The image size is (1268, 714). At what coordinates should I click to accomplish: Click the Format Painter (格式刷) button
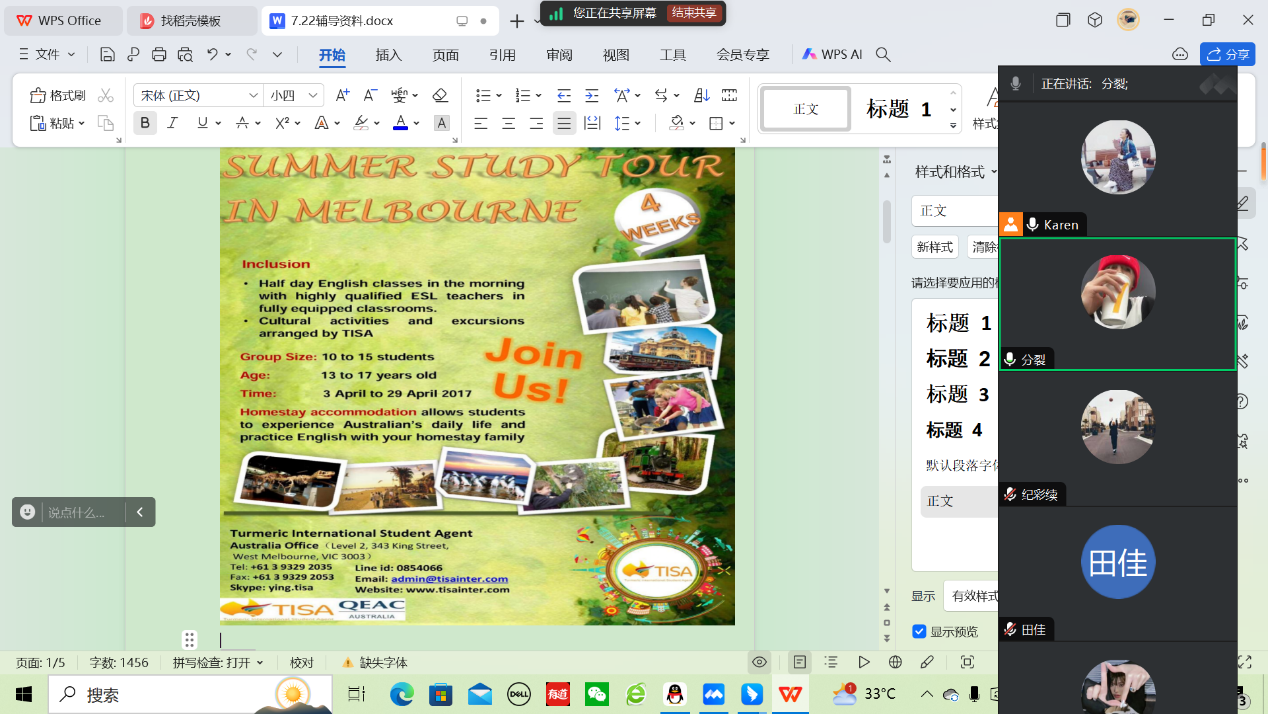click(58, 95)
